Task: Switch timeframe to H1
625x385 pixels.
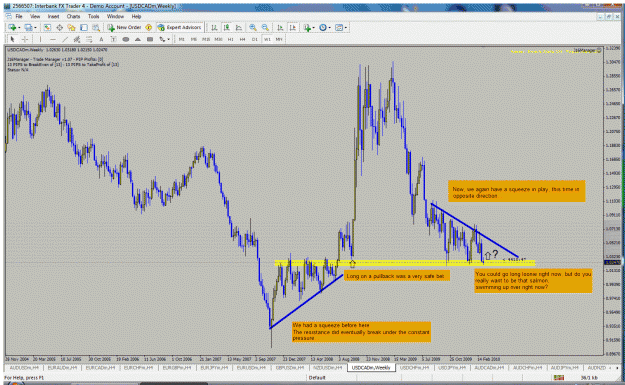Action: tap(230, 39)
